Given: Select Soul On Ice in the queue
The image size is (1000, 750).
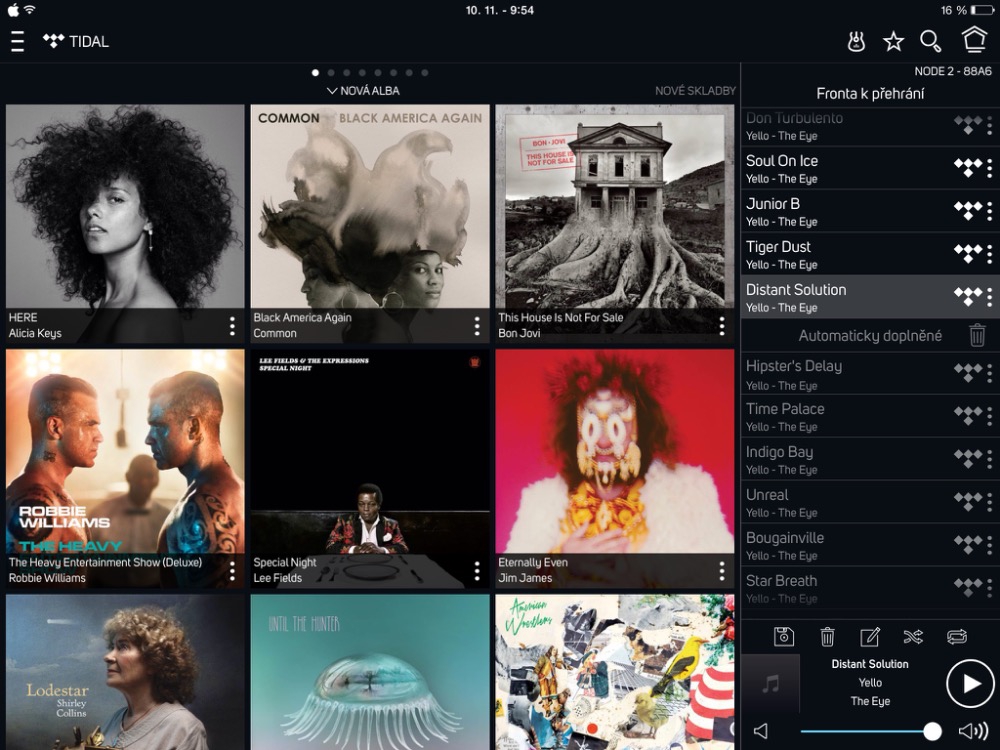Looking at the screenshot, I should point(870,168).
